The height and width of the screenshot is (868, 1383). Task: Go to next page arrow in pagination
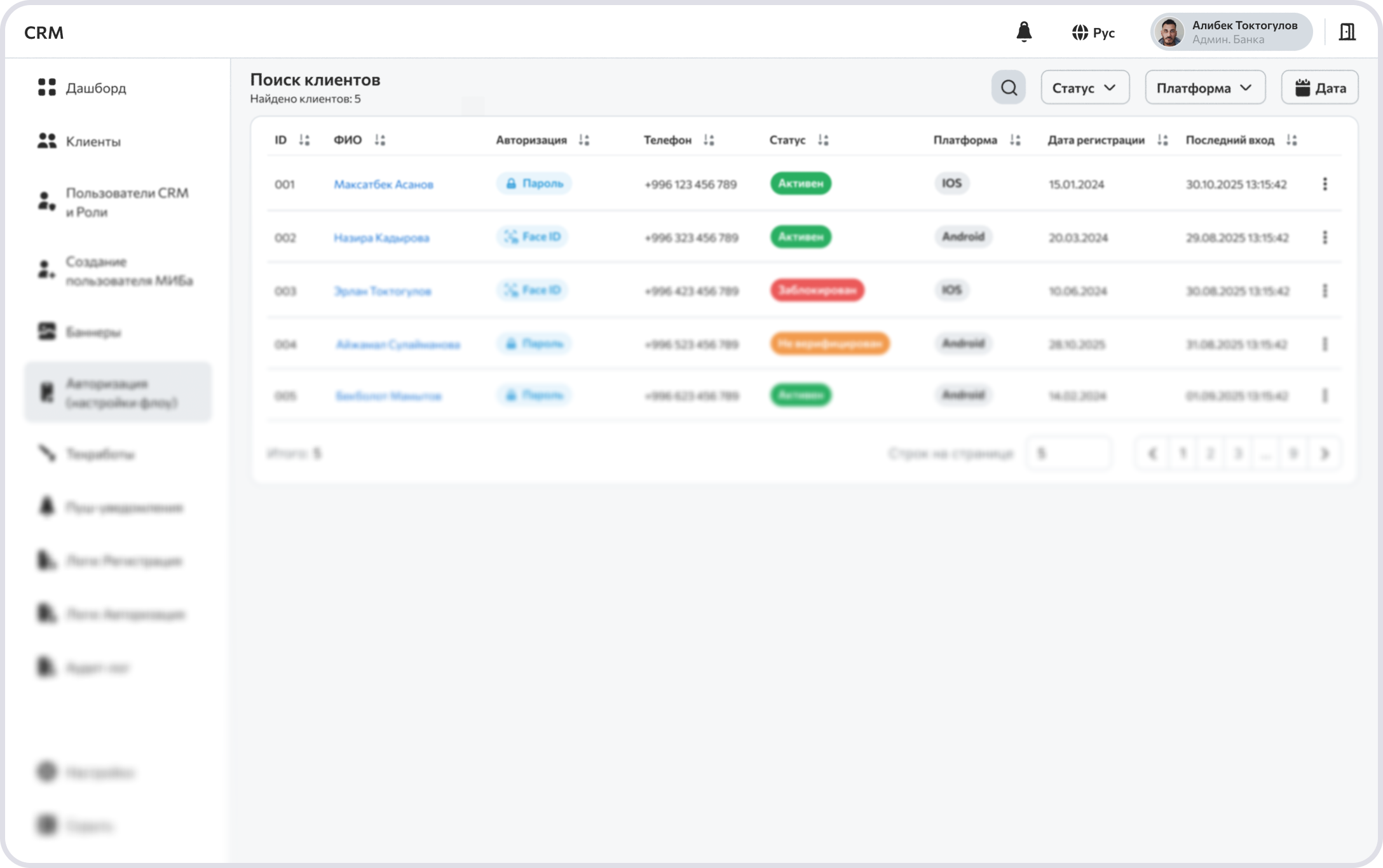pos(1325,454)
